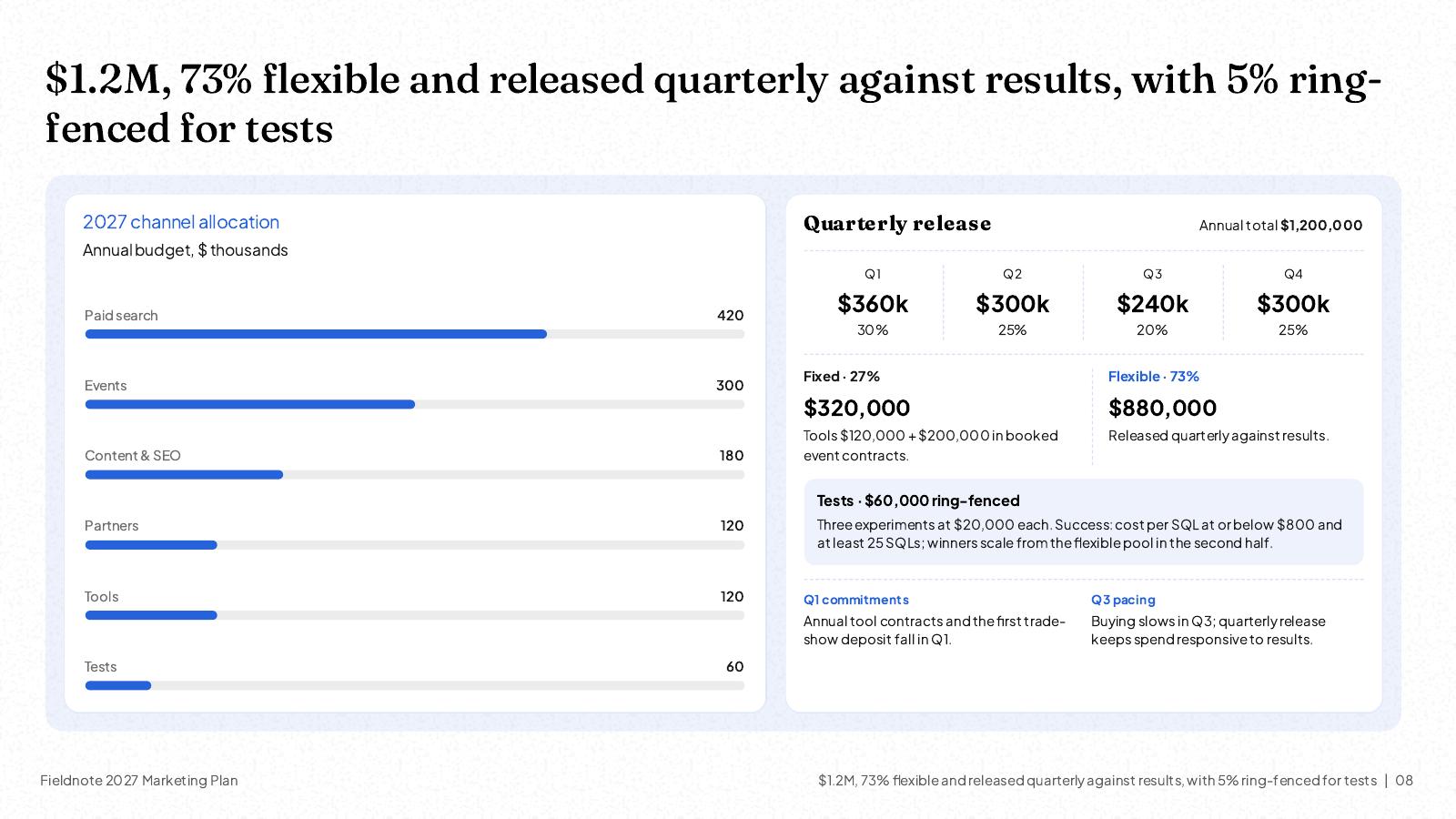Select the 'Quarterly release' heading
The image size is (1456, 819).
(897, 224)
